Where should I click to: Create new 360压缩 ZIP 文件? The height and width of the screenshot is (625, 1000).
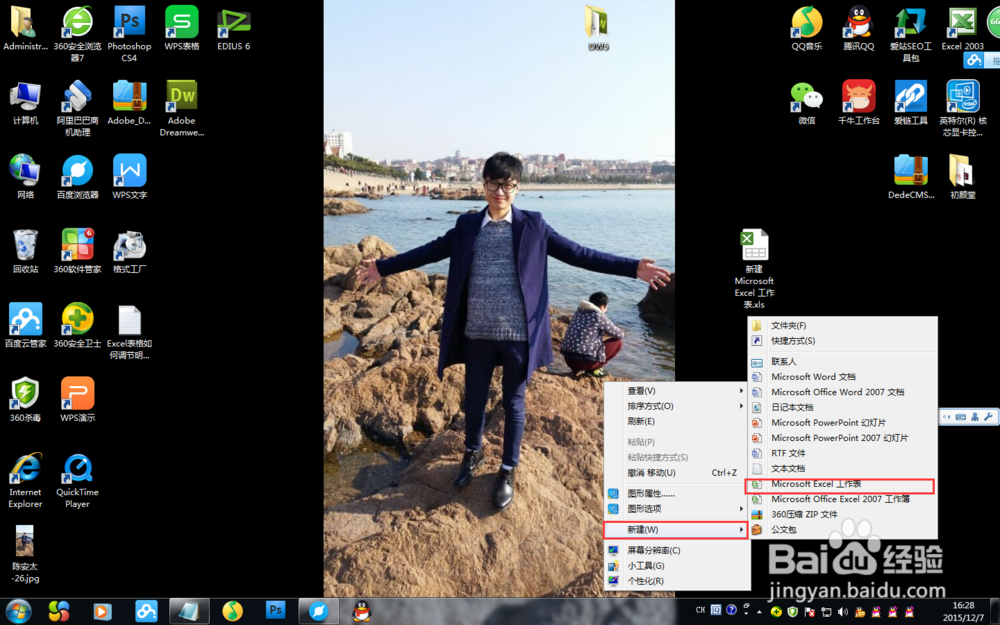(x=842, y=514)
